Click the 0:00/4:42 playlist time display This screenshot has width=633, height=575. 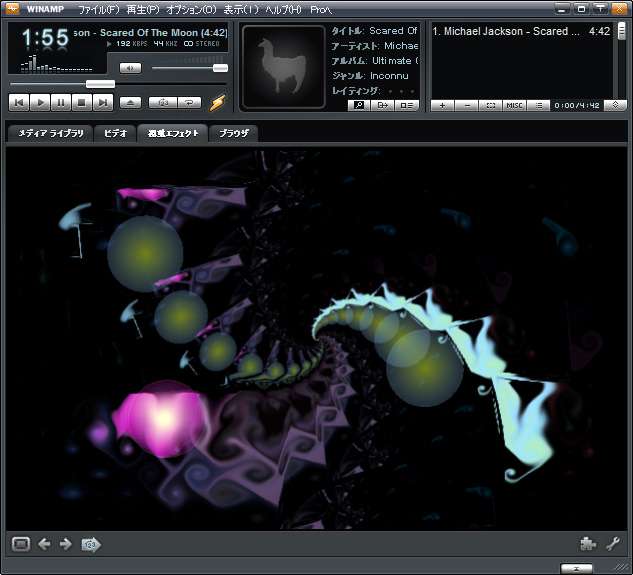[x=577, y=105]
